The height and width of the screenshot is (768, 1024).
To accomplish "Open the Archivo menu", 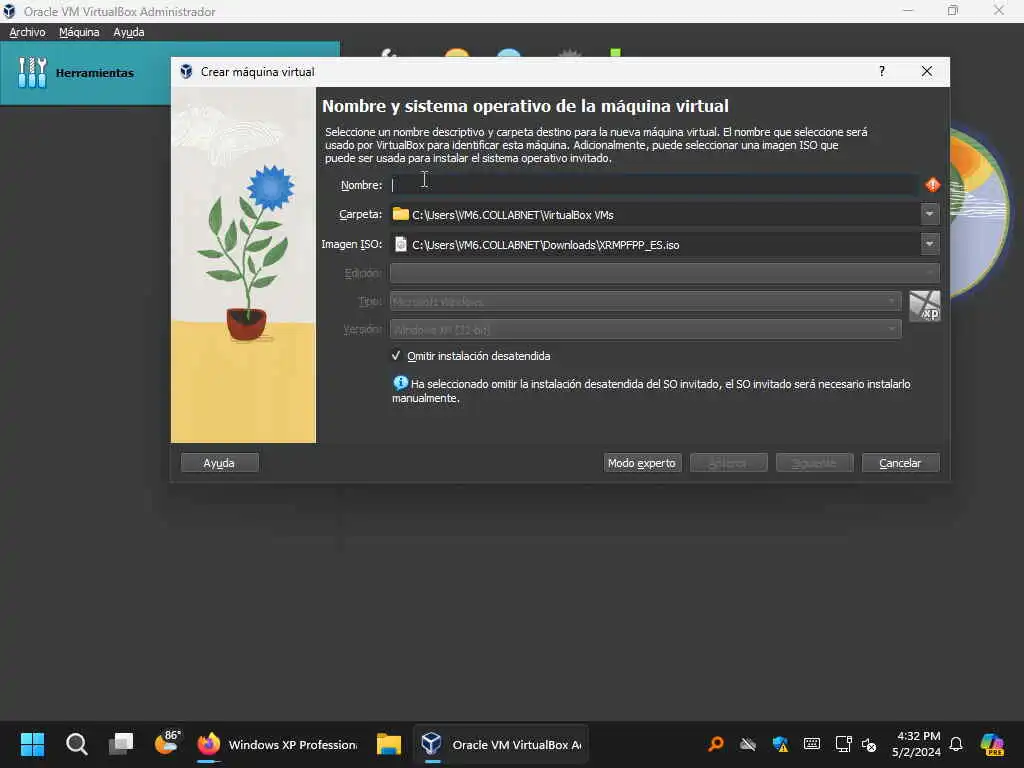I will 27,32.
